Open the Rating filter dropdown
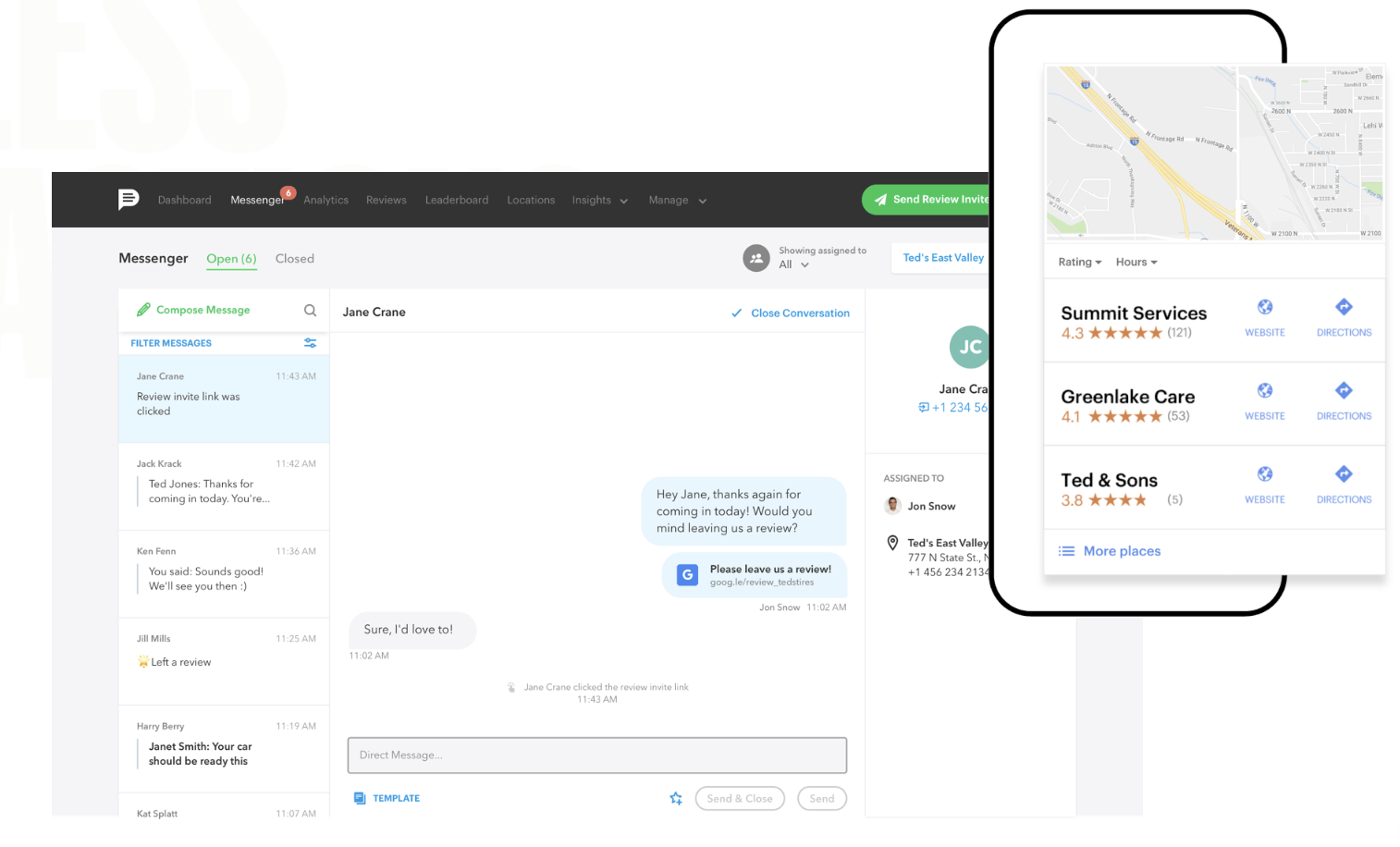Image resolution: width=1400 pixels, height=847 pixels. pyautogui.click(x=1079, y=263)
